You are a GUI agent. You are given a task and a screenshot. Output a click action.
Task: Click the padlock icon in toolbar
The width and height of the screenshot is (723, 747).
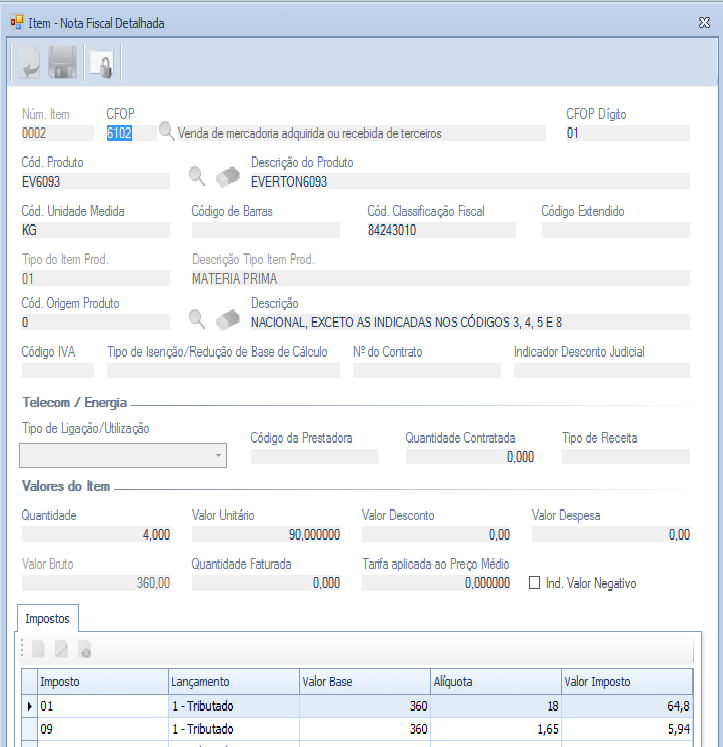click(101, 65)
